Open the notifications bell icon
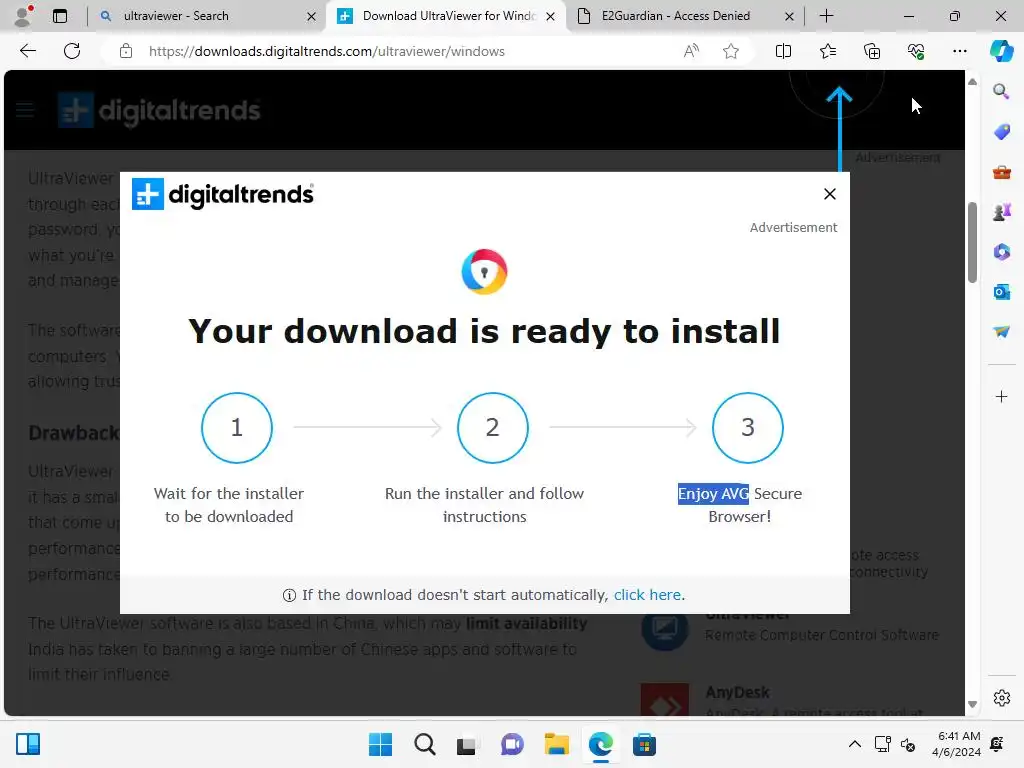The width and height of the screenshot is (1024, 768). 997,744
